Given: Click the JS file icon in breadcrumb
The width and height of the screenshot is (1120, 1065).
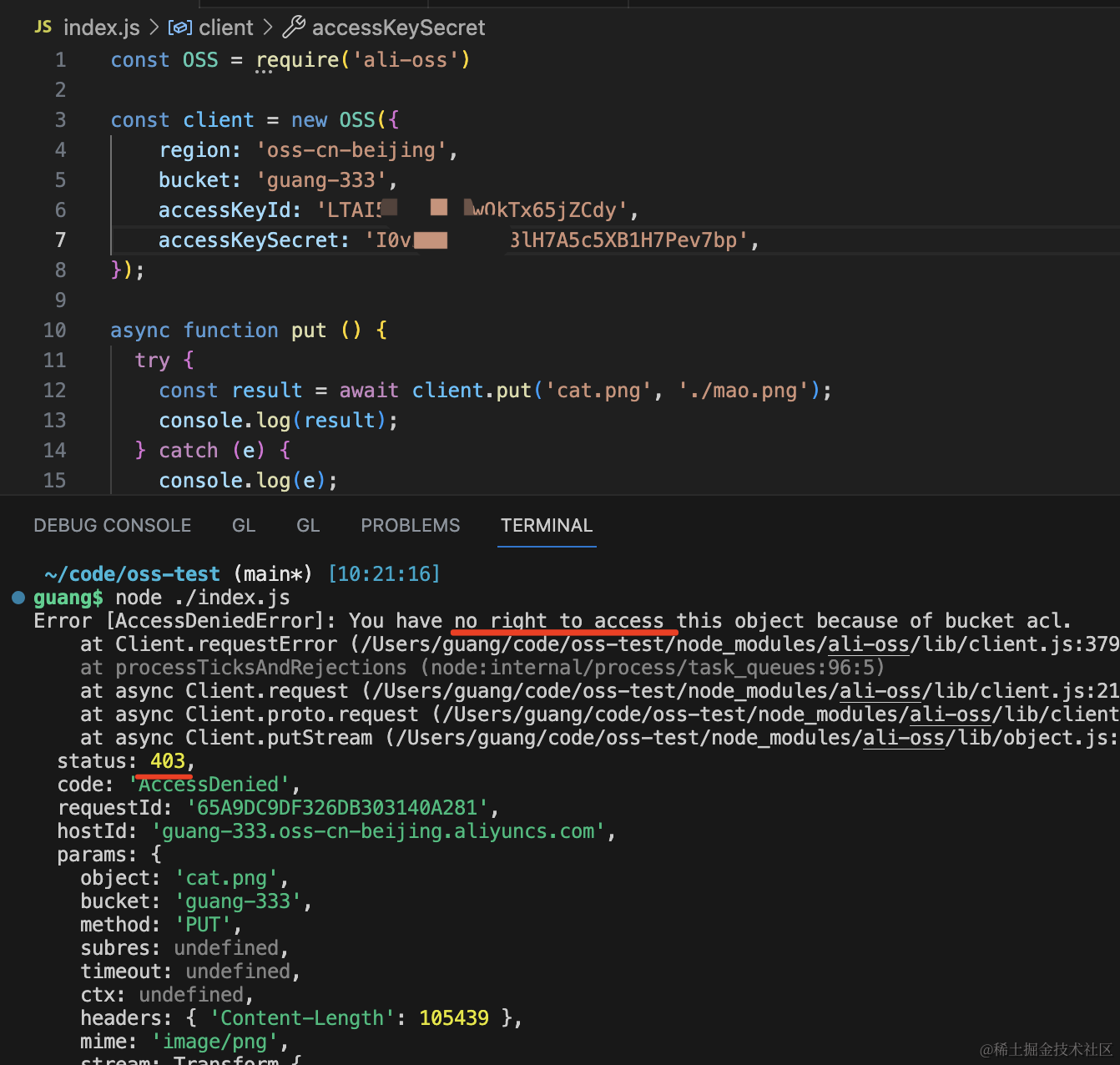Looking at the screenshot, I should (x=43, y=28).
